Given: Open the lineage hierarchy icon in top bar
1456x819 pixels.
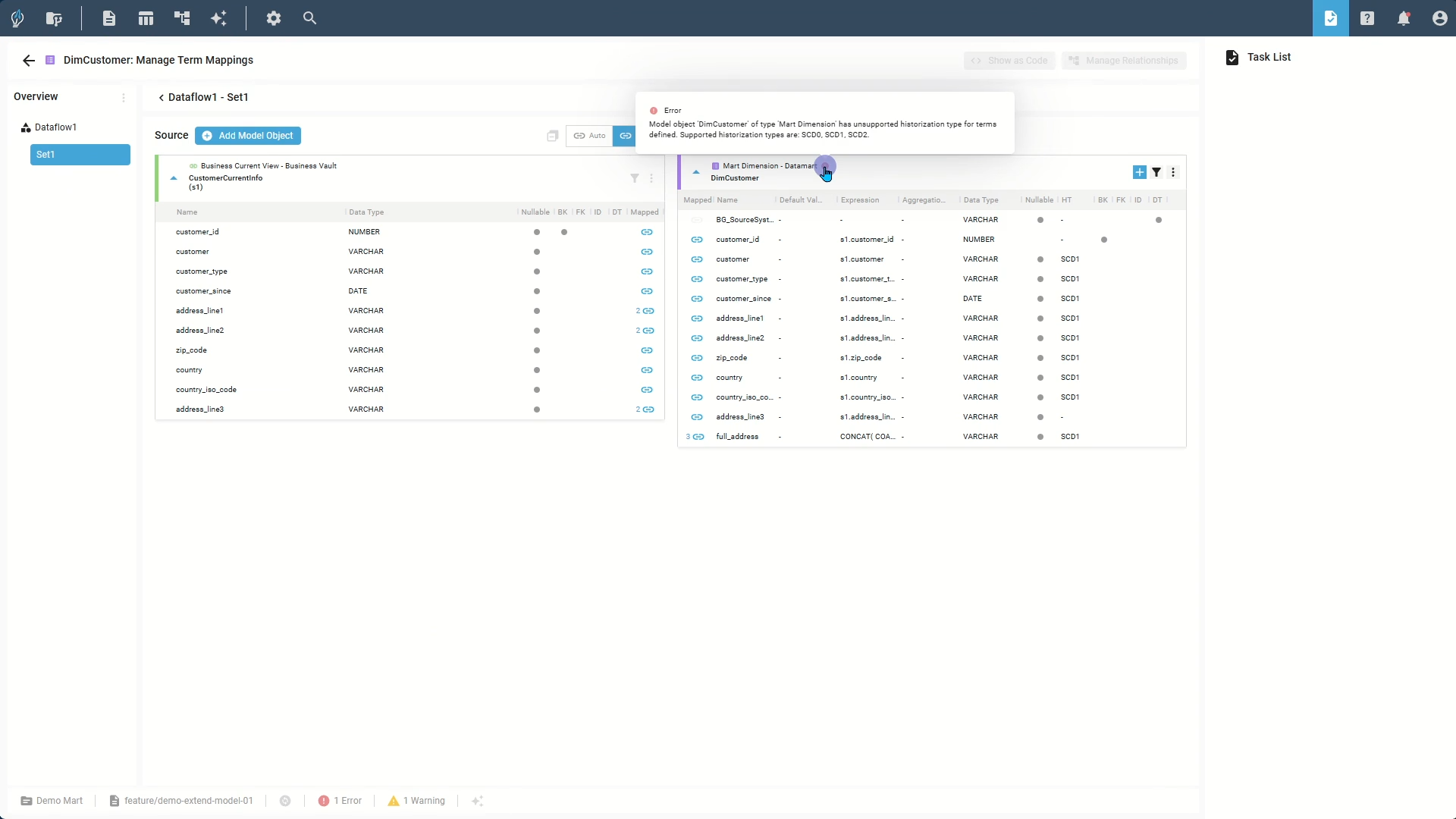Looking at the screenshot, I should [x=182, y=18].
